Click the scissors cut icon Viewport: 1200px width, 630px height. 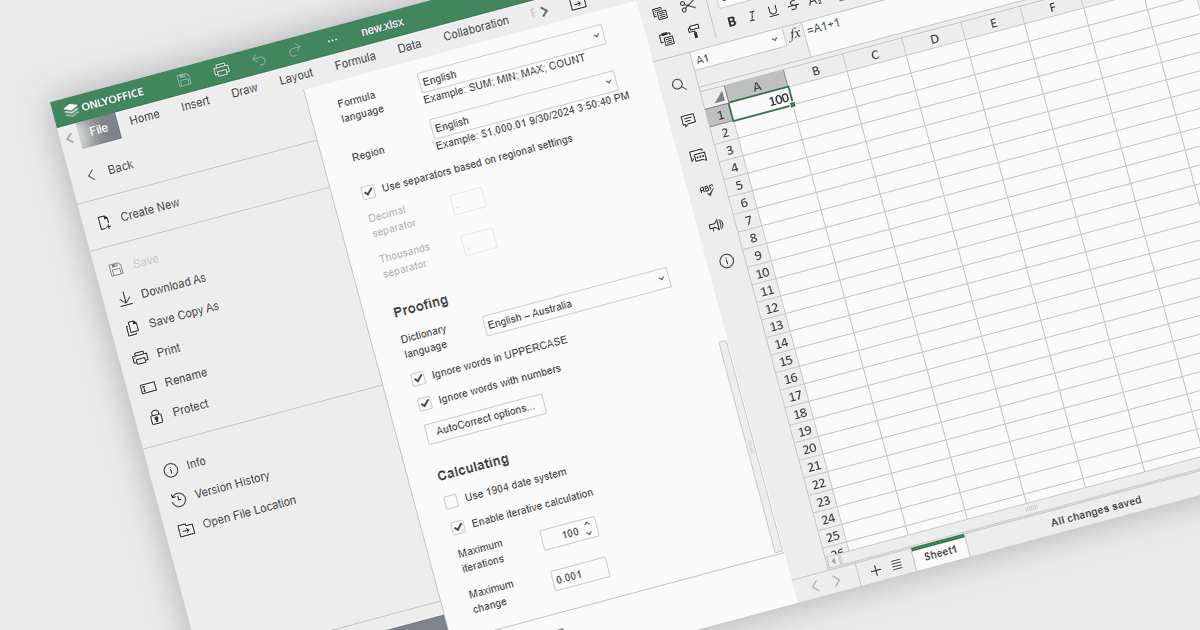point(688,6)
